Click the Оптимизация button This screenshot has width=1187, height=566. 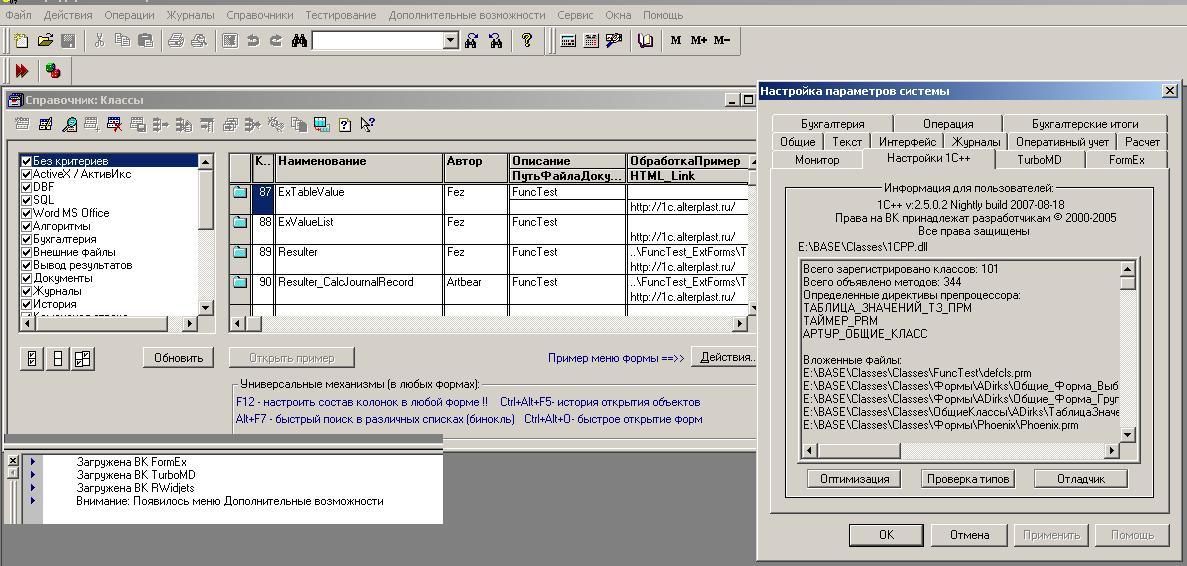[854, 479]
